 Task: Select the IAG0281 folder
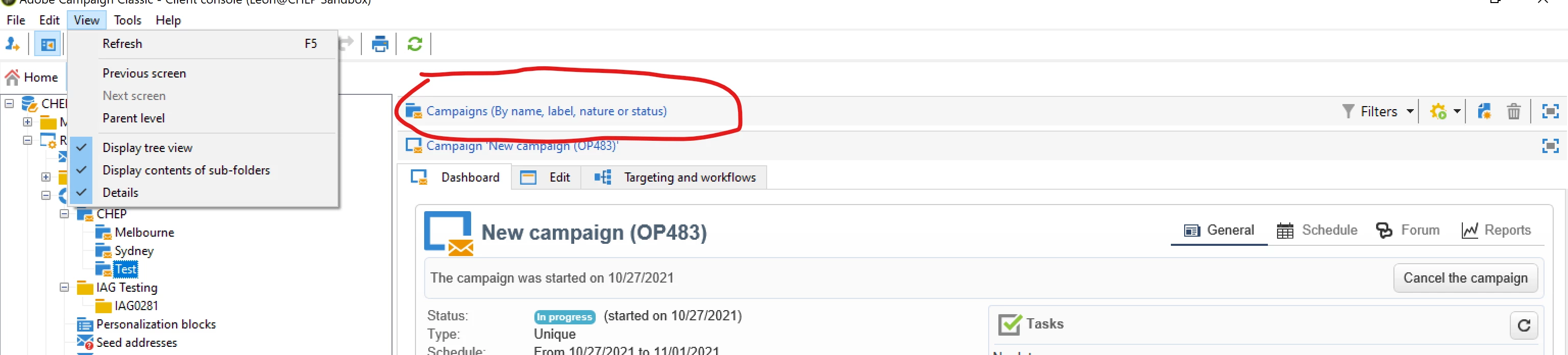coord(136,306)
